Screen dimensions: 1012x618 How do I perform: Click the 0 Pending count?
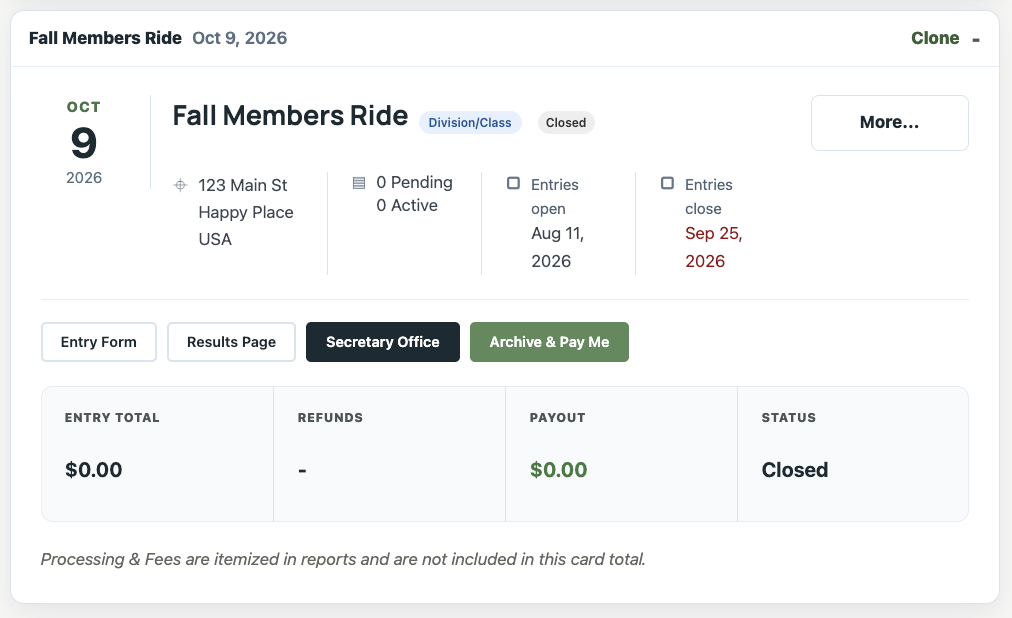414,183
